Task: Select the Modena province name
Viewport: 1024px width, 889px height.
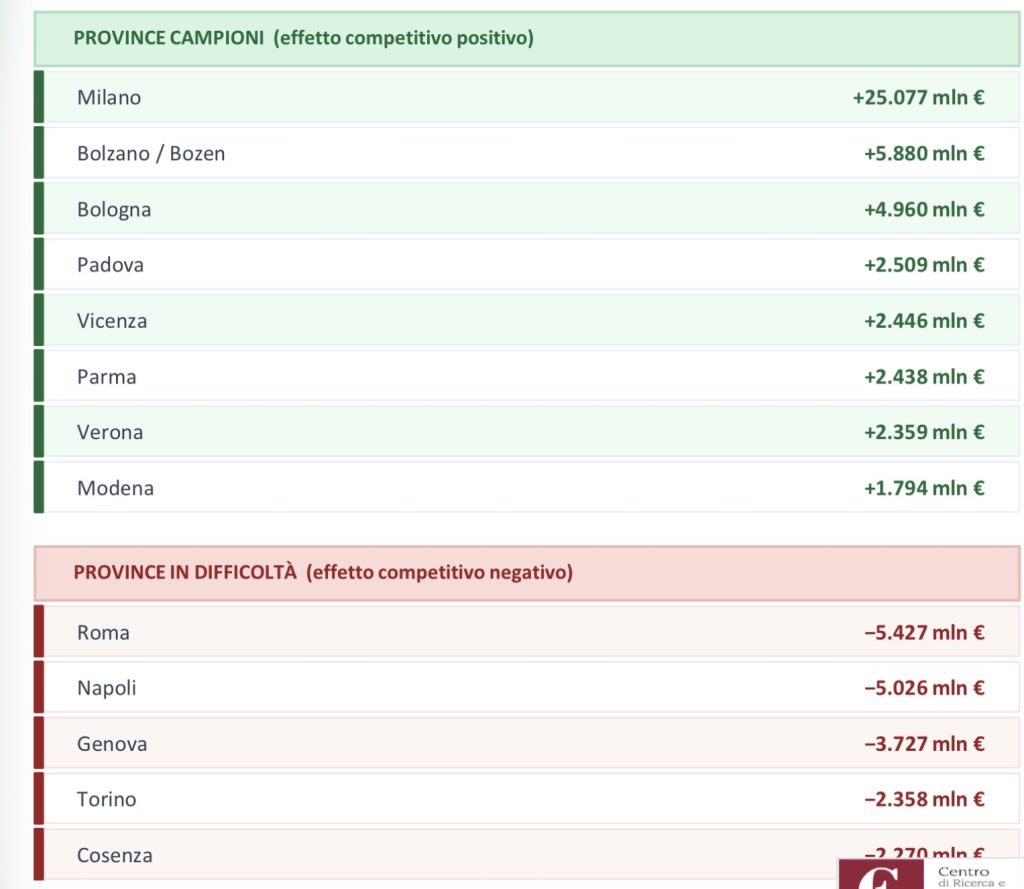Action: point(115,488)
